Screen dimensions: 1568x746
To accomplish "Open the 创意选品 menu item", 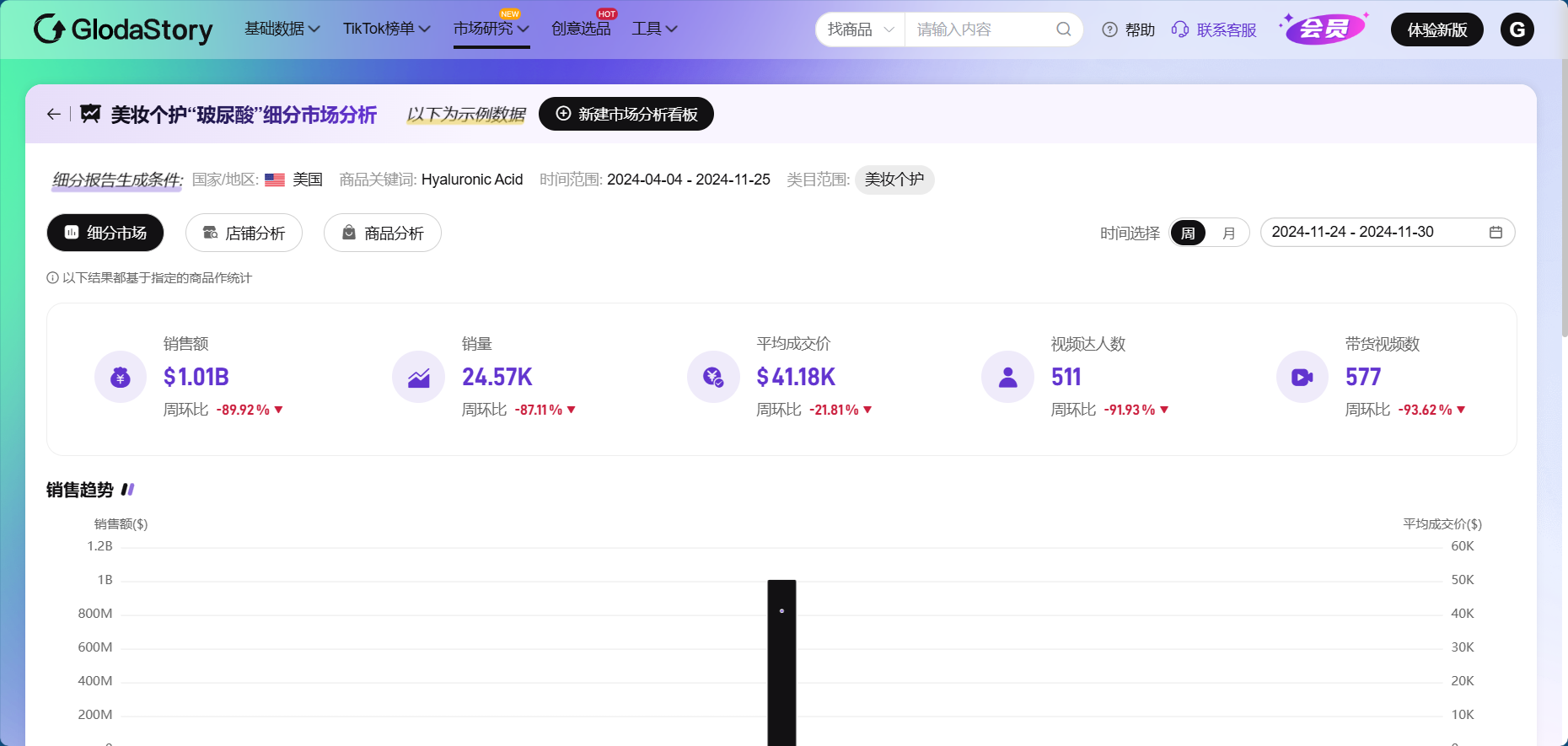I will tap(581, 29).
